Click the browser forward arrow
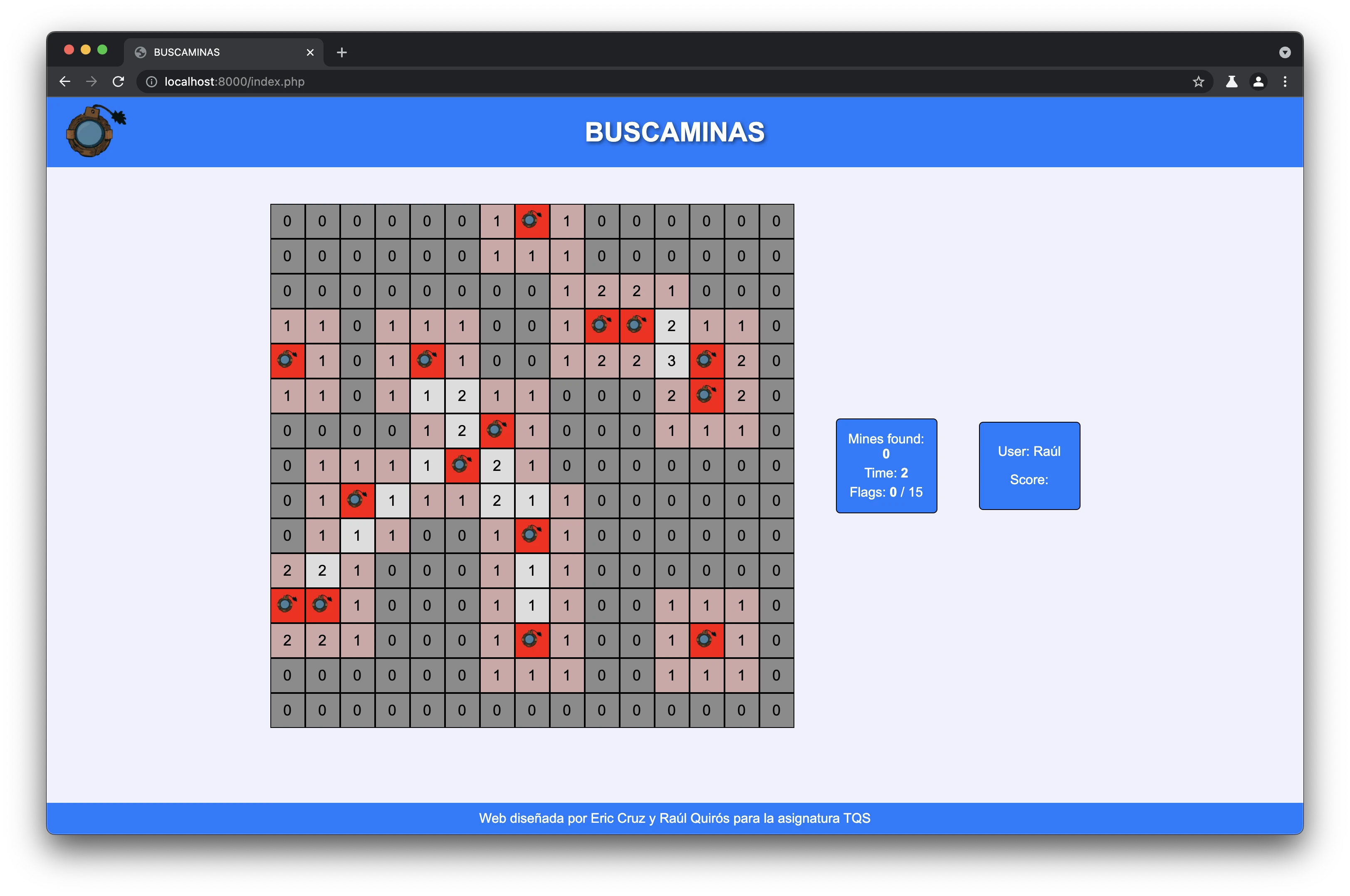The width and height of the screenshot is (1350, 896). click(x=91, y=82)
